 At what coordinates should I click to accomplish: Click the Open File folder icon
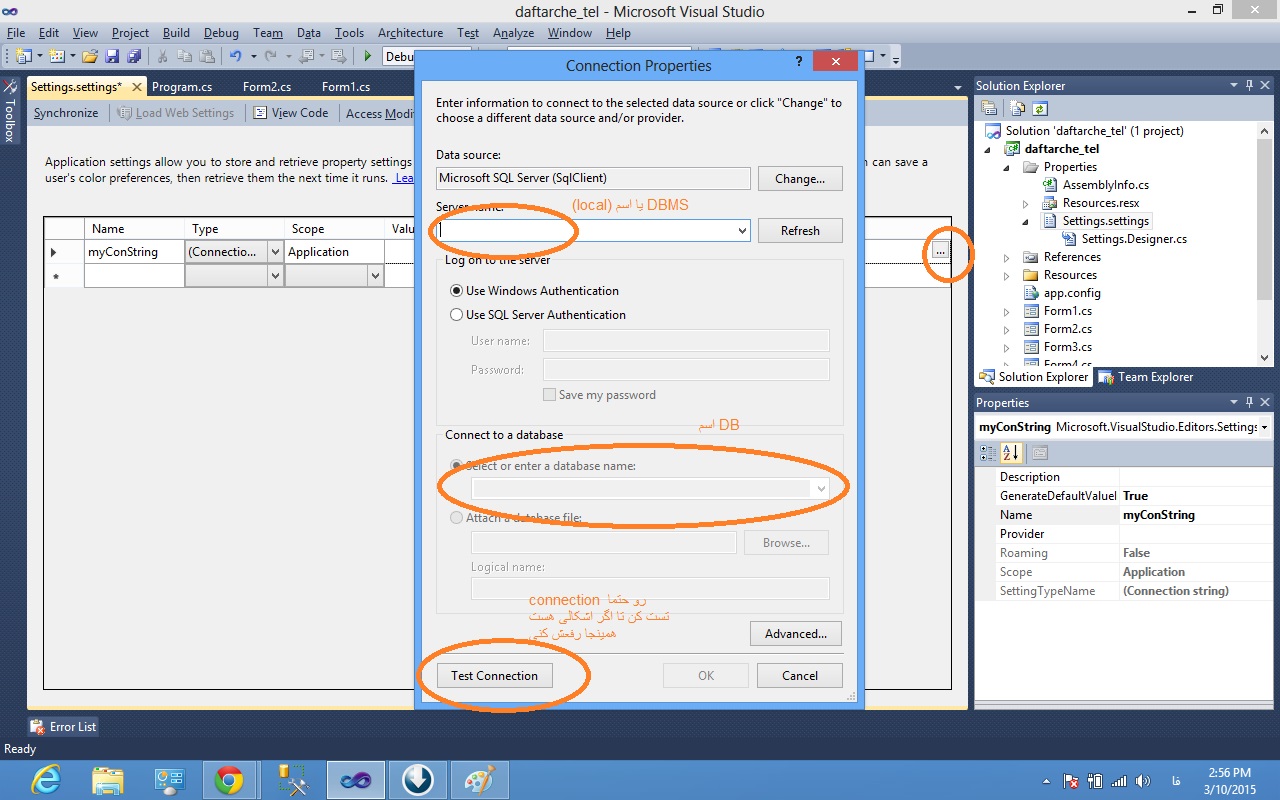(90, 57)
